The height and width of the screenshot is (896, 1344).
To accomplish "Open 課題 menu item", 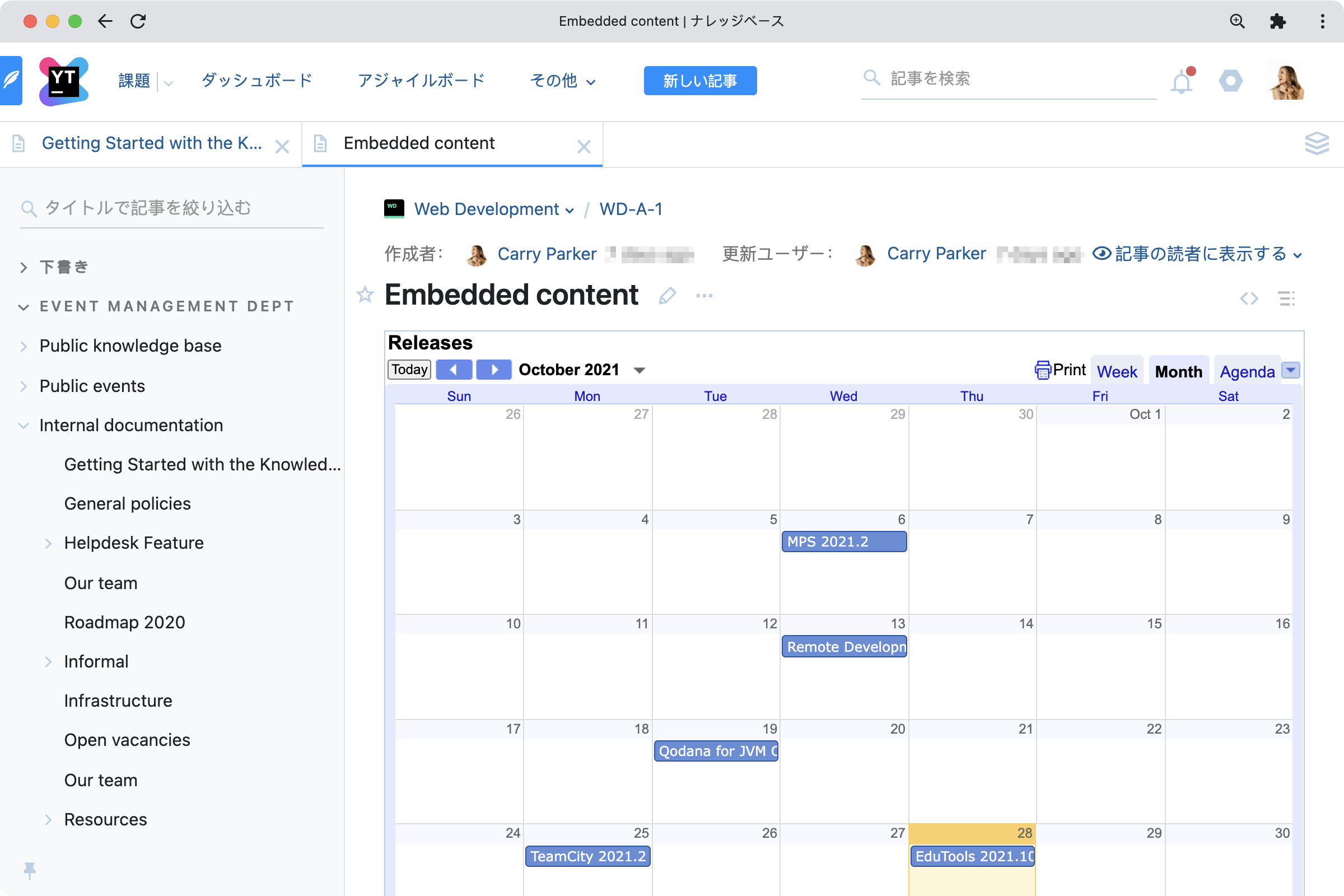I will click(134, 81).
